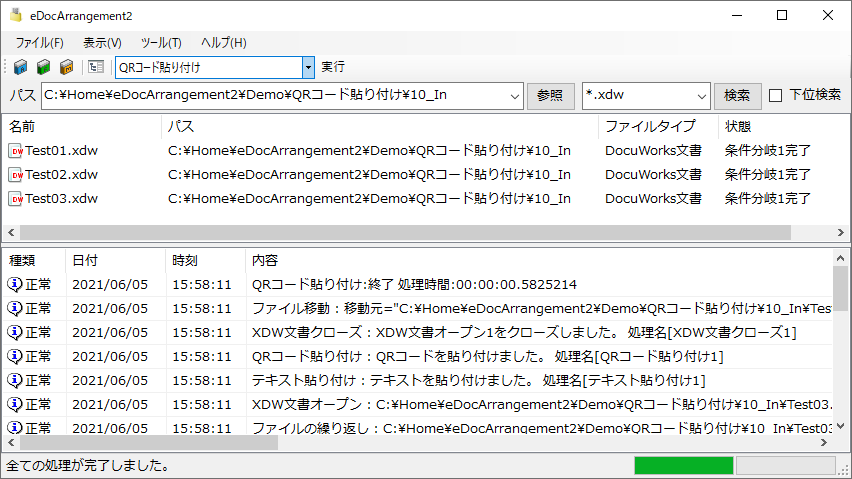The width and height of the screenshot is (852, 479).
Task: Click the パス column header in file list
Action: (x=380, y=127)
